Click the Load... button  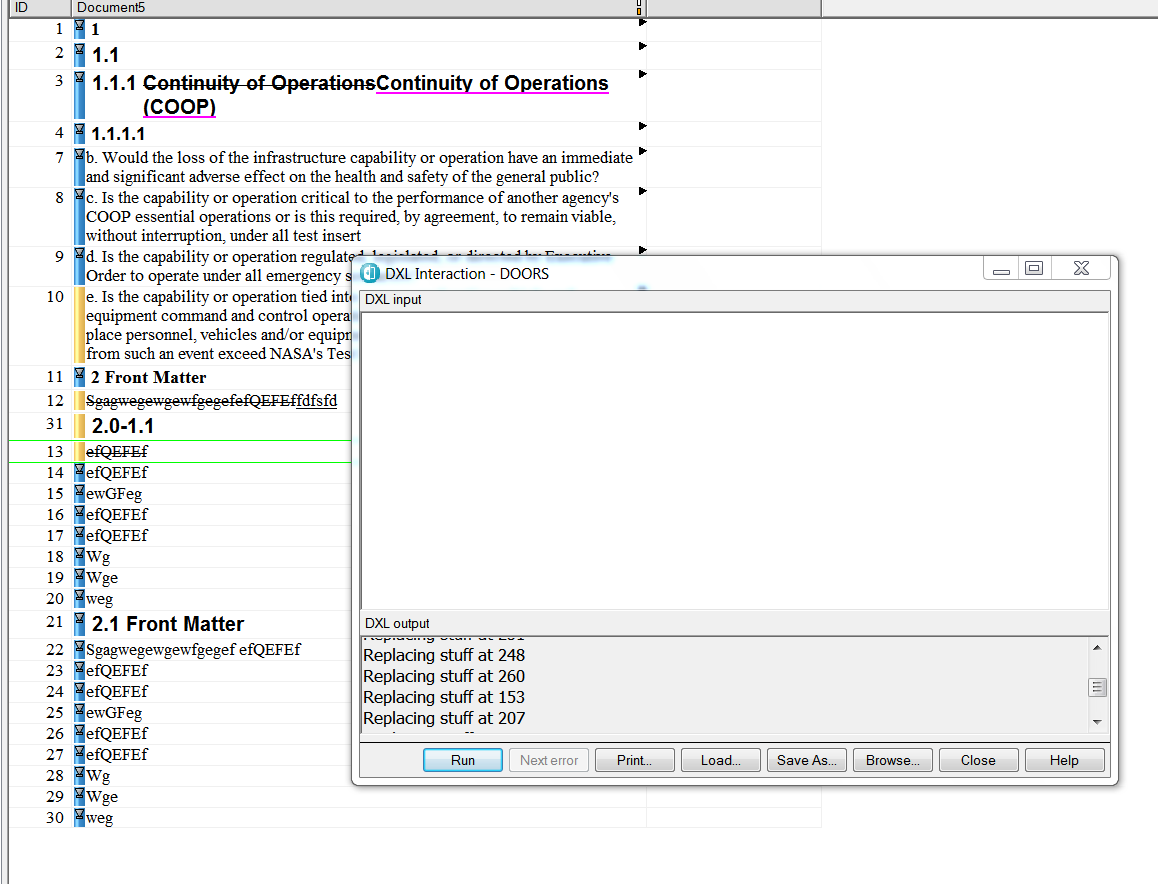point(720,760)
